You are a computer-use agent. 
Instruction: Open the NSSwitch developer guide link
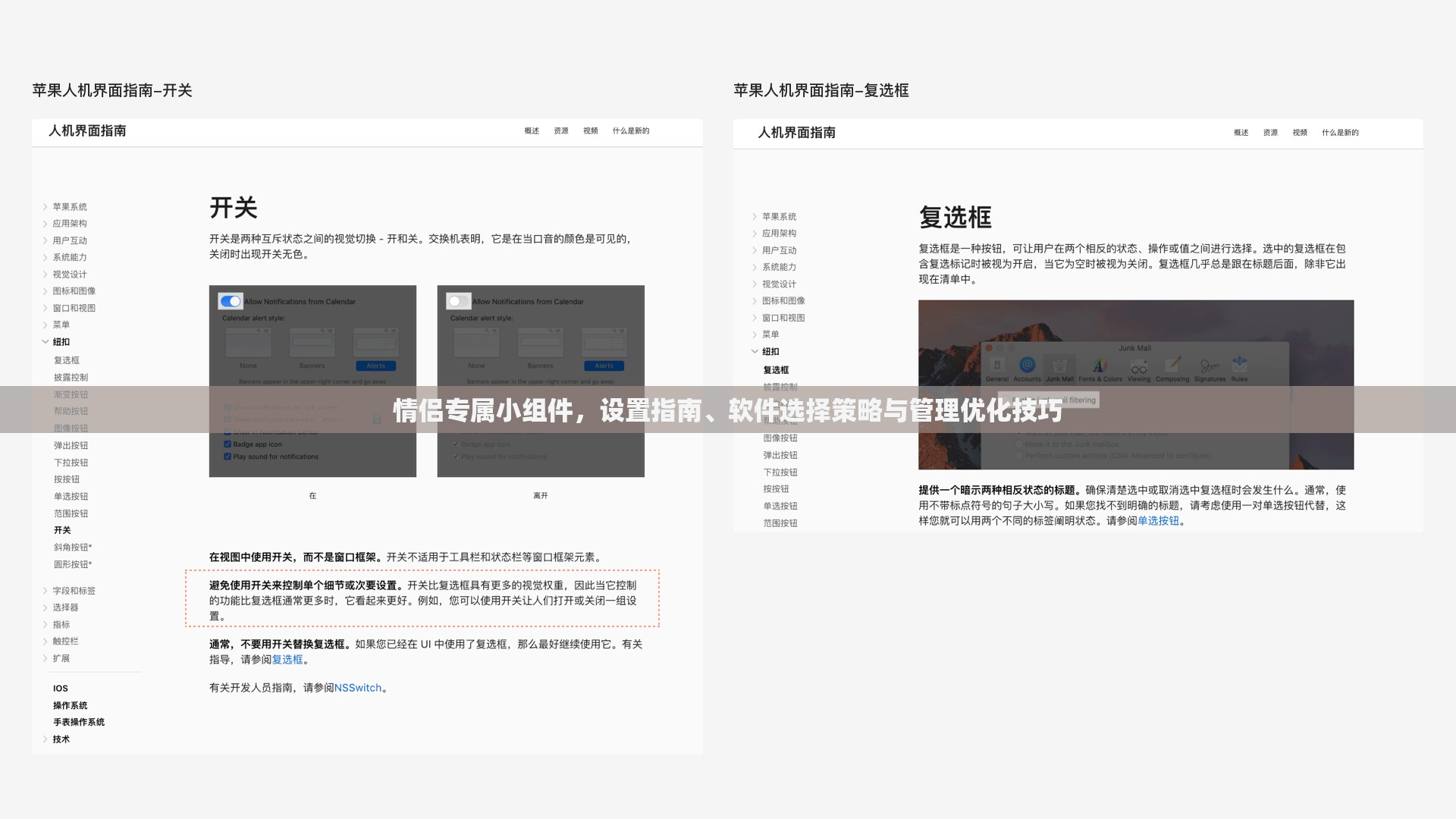coord(358,687)
